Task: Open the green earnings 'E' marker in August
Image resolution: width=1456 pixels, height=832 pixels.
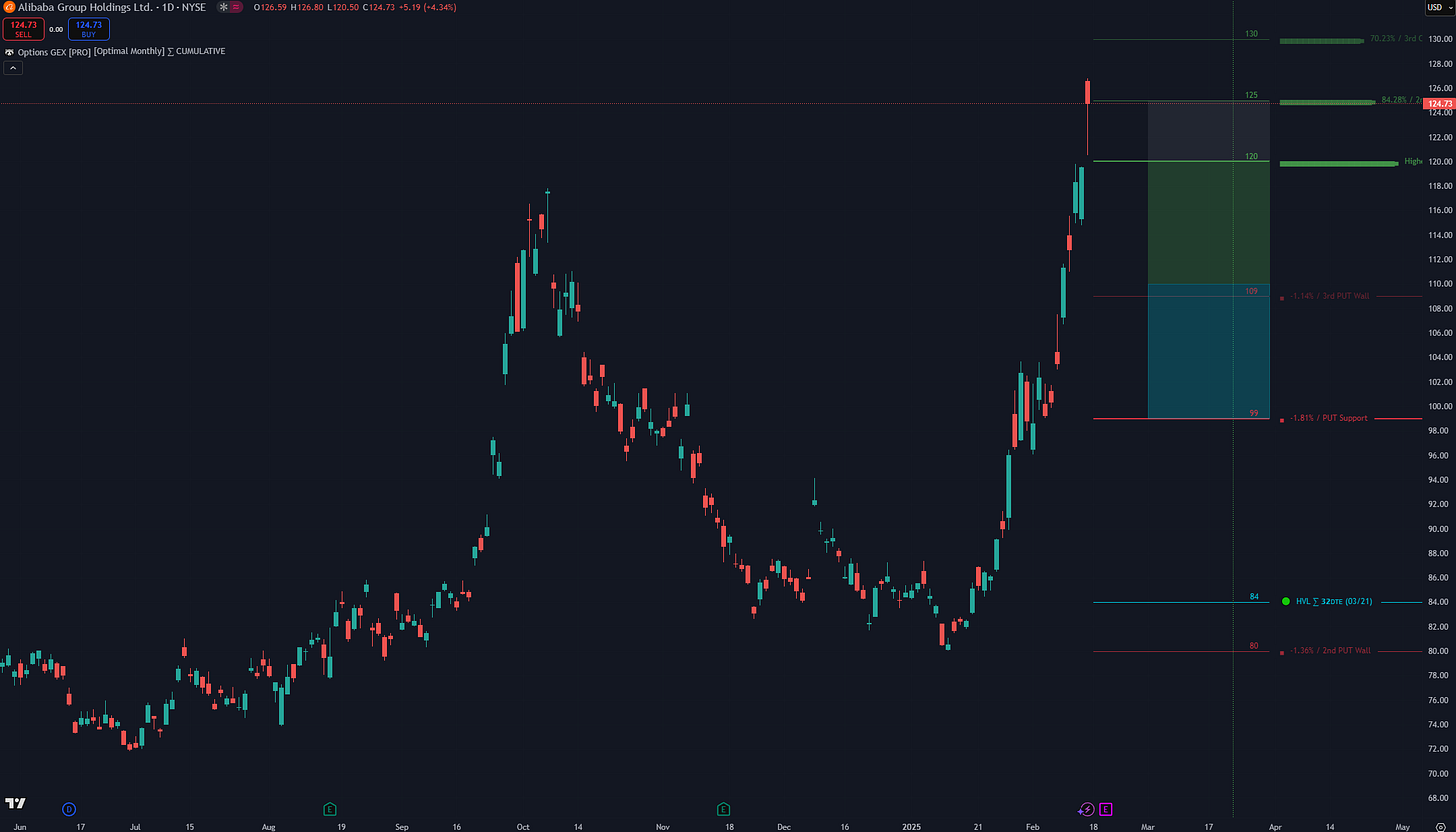Action: click(x=330, y=808)
